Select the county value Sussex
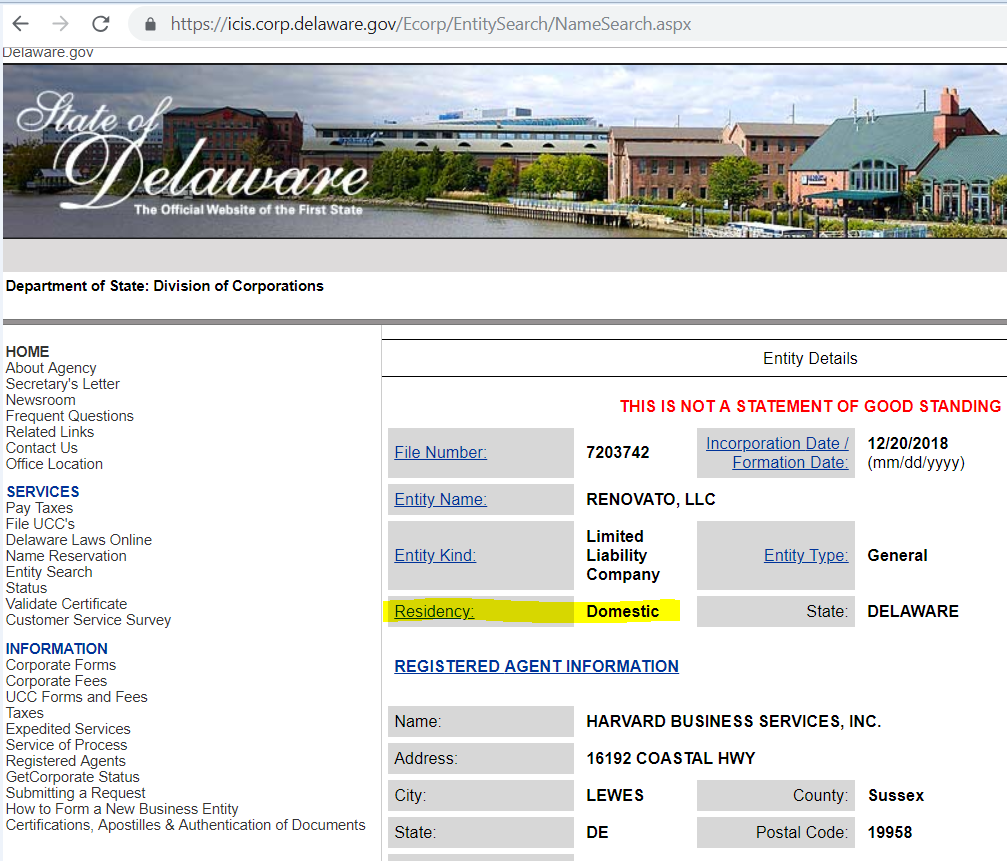This screenshot has width=1007, height=861. pyautogui.click(x=896, y=796)
